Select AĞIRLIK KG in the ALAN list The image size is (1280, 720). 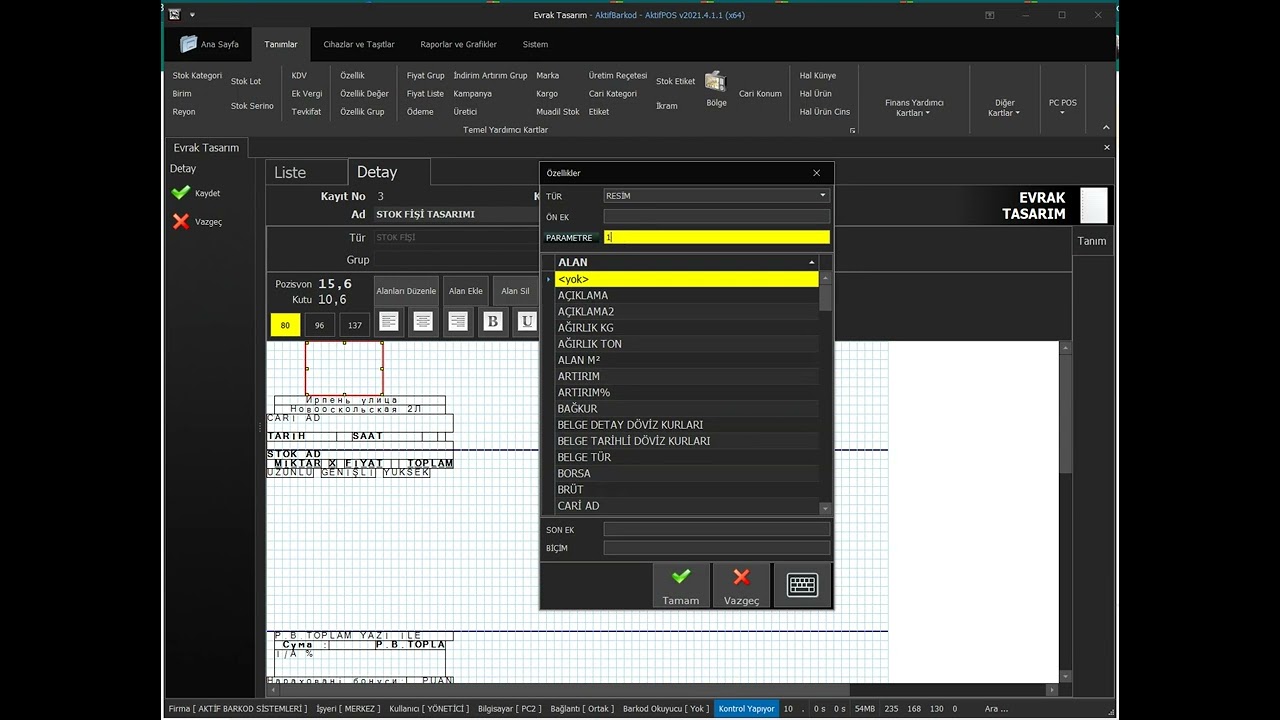tap(686, 328)
